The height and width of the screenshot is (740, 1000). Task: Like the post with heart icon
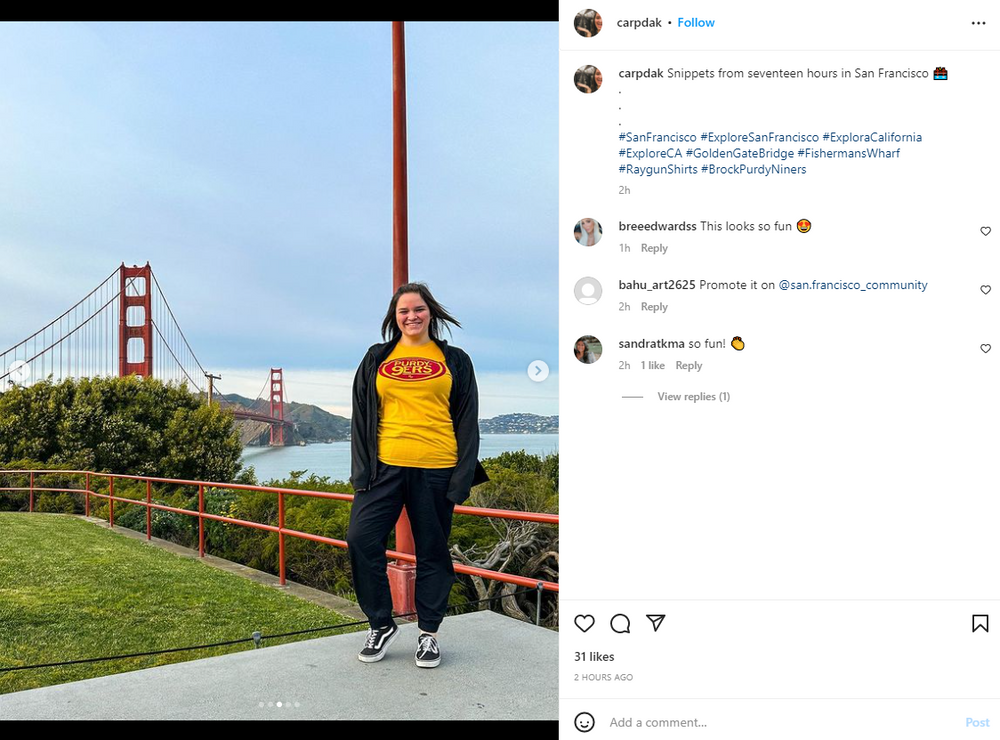(585, 624)
